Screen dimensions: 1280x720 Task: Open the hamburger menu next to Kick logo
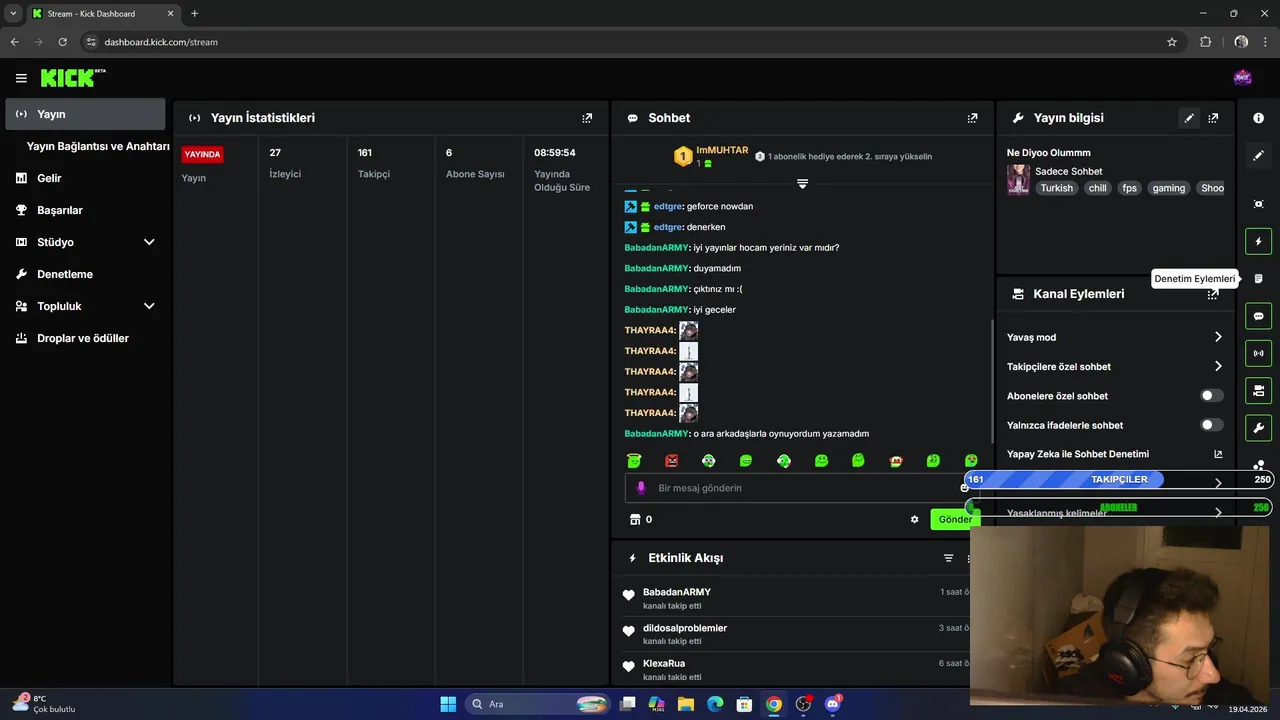(x=21, y=78)
